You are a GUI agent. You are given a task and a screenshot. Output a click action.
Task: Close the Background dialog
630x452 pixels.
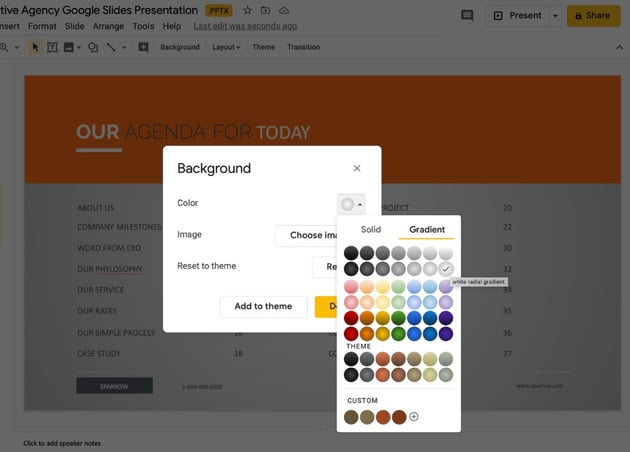(357, 168)
